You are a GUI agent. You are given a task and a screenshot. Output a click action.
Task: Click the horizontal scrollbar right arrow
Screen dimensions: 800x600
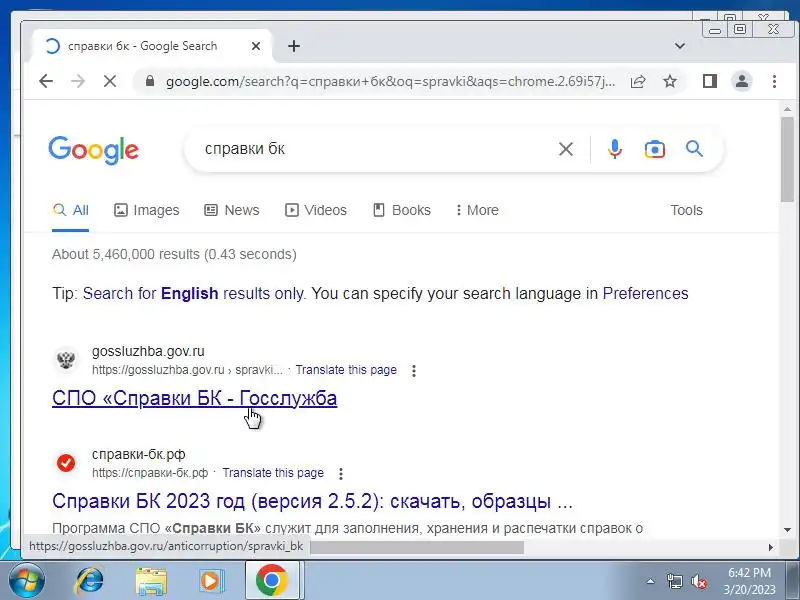(770, 547)
